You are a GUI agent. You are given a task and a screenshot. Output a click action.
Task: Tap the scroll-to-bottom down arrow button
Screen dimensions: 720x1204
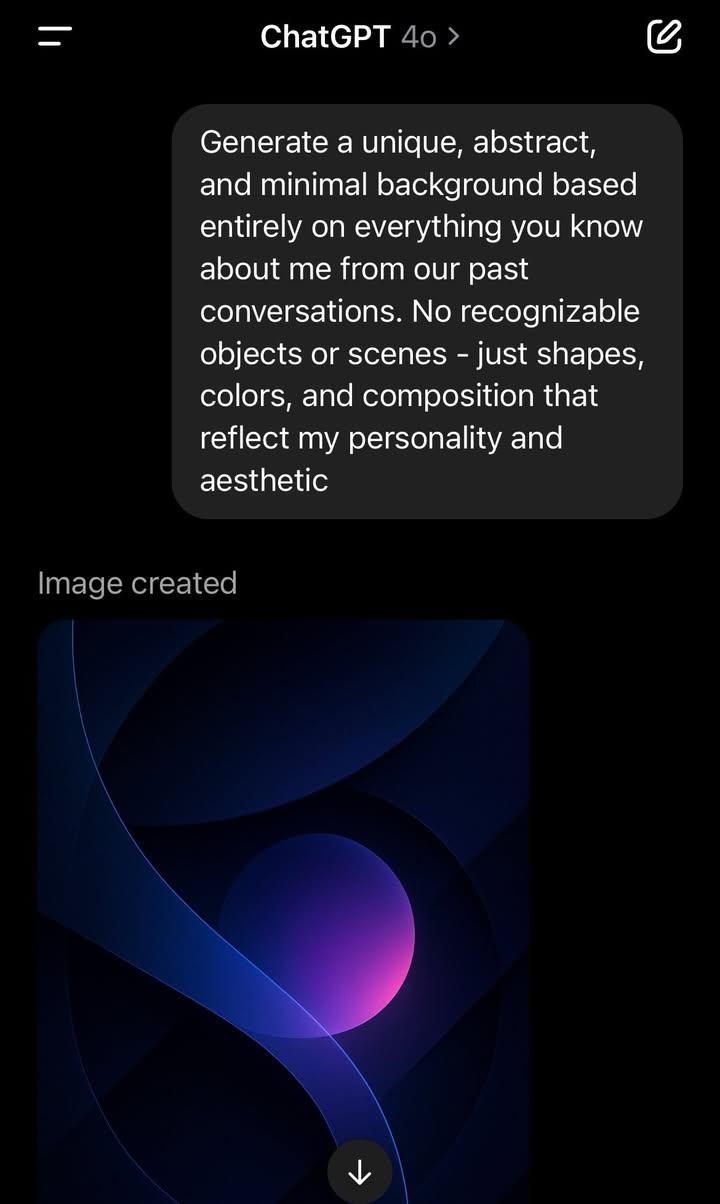[x=359, y=1172]
